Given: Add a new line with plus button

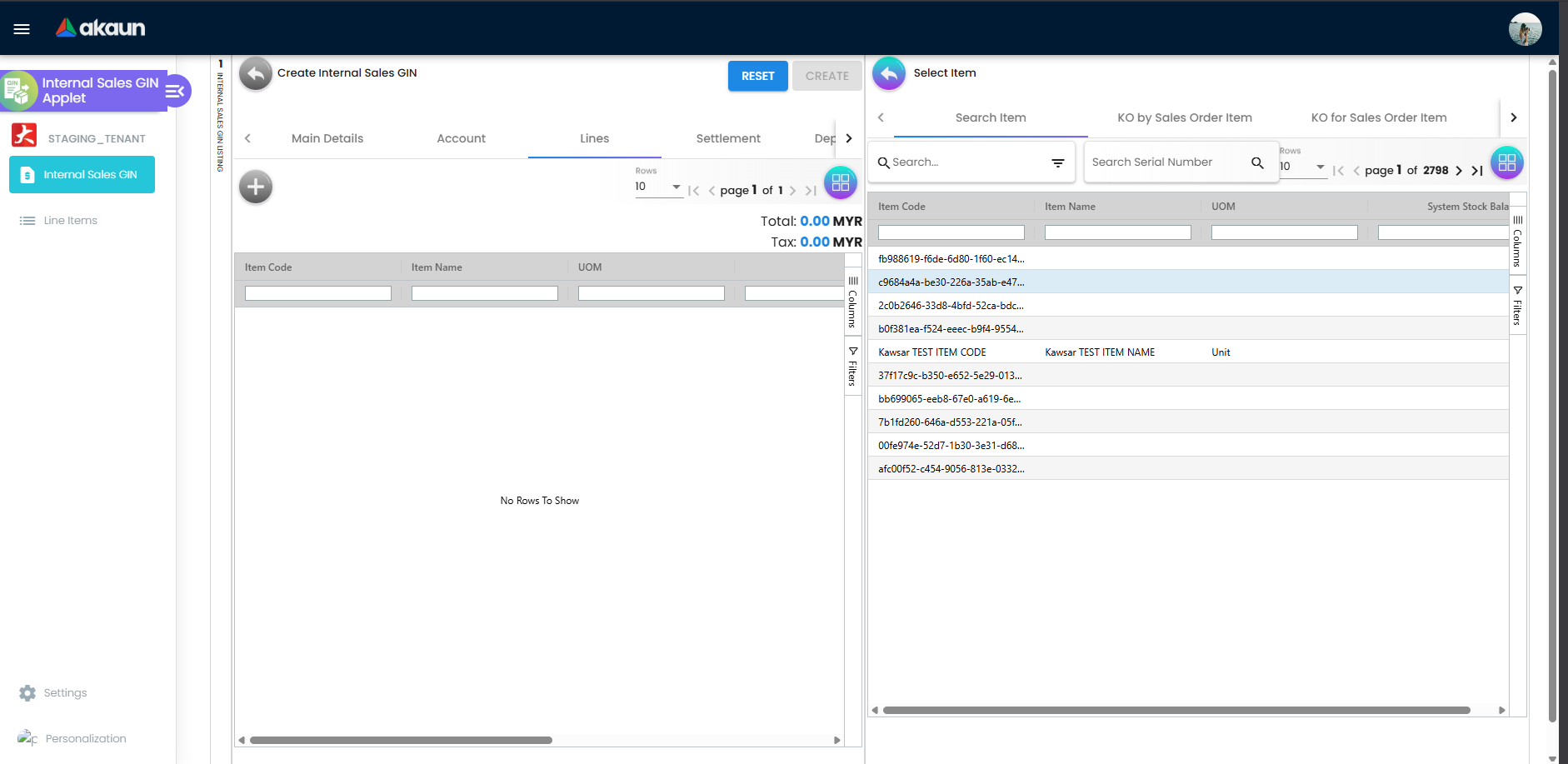Looking at the screenshot, I should 256,187.
